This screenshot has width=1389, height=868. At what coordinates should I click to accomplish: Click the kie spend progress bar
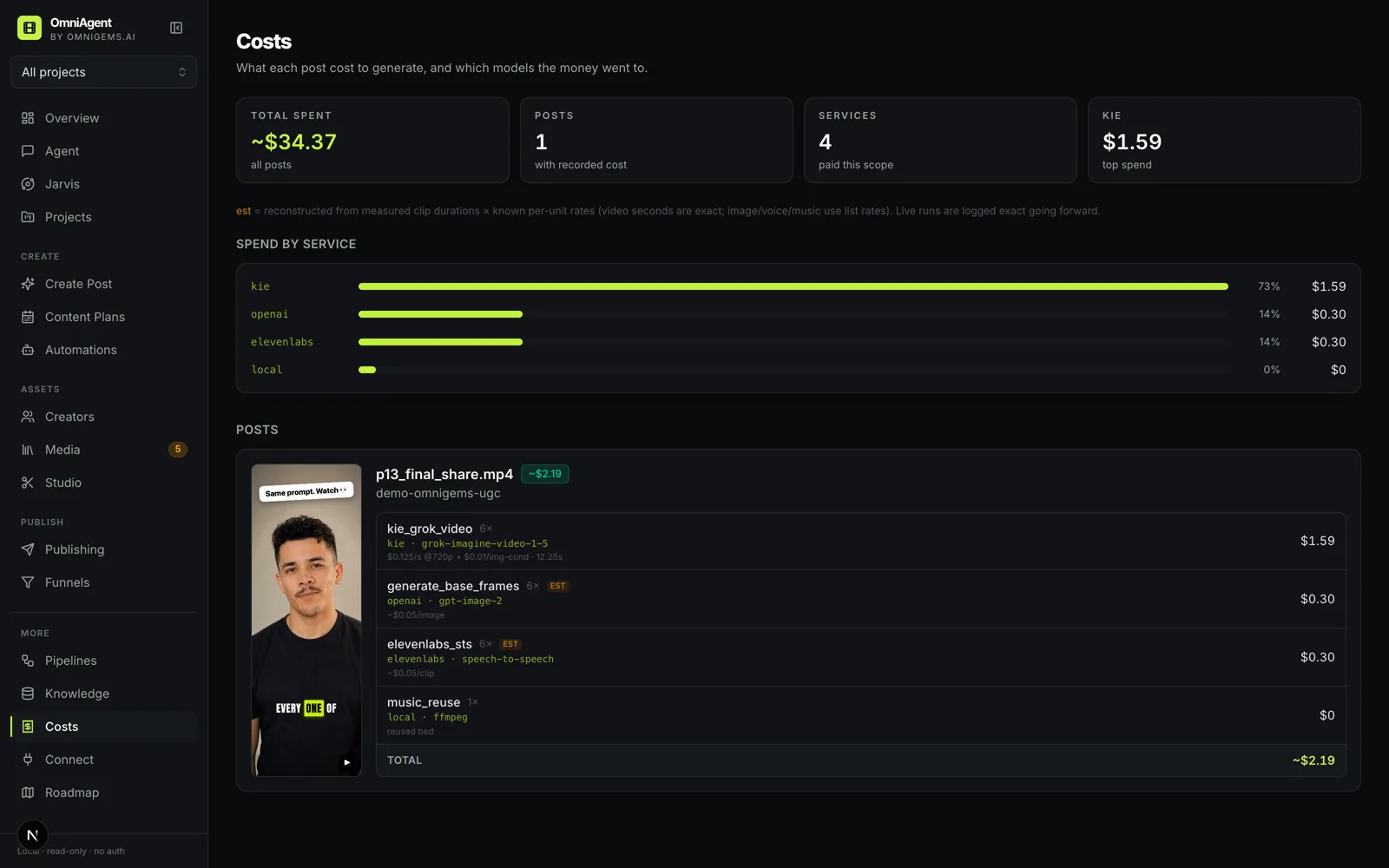tap(793, 286)
